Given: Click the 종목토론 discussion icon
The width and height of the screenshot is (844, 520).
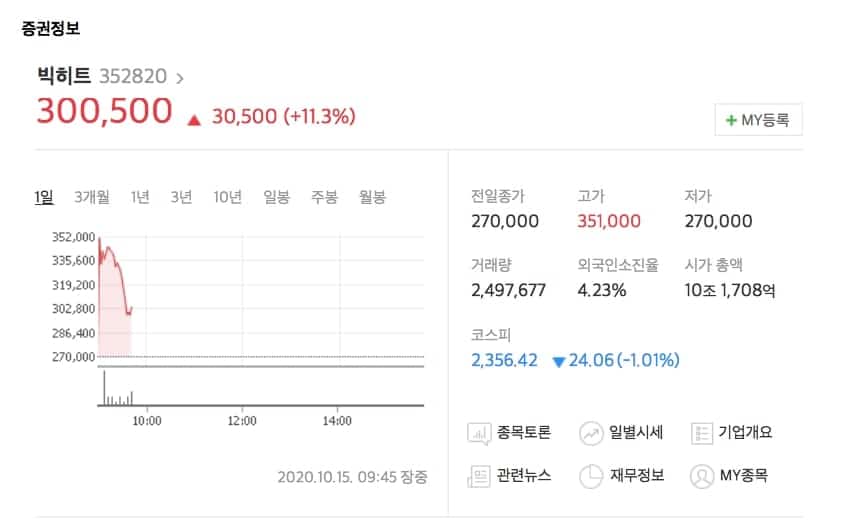Looking at the screenshot, I should click(478, 433).
